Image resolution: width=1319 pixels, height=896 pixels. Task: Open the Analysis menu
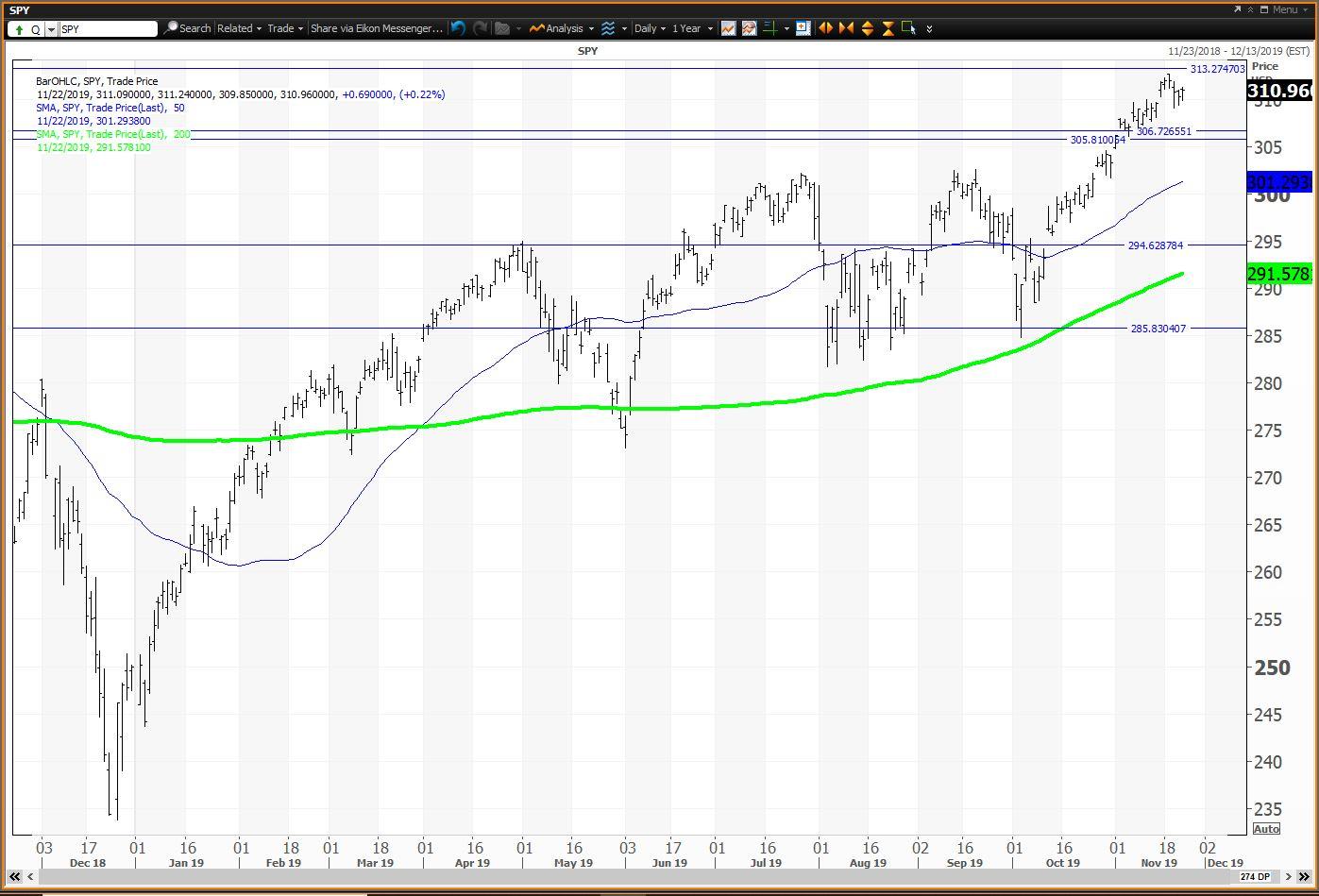(x=561, y=28)
